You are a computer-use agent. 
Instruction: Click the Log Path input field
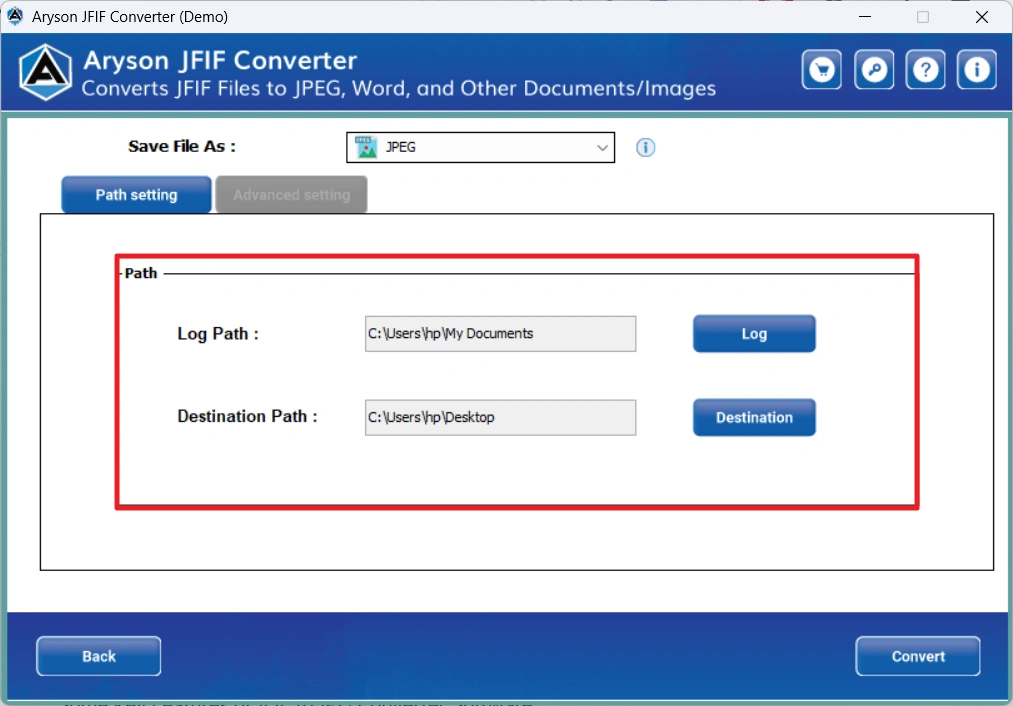click(x=500, y=333)
